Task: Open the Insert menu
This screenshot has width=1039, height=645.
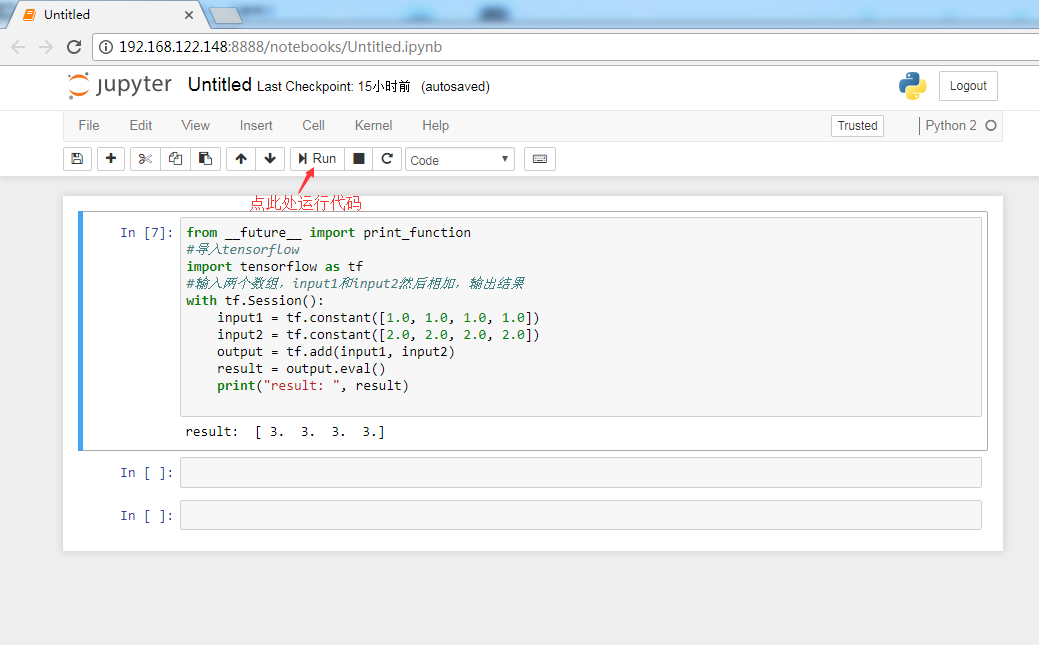Action: click(256, 125)
